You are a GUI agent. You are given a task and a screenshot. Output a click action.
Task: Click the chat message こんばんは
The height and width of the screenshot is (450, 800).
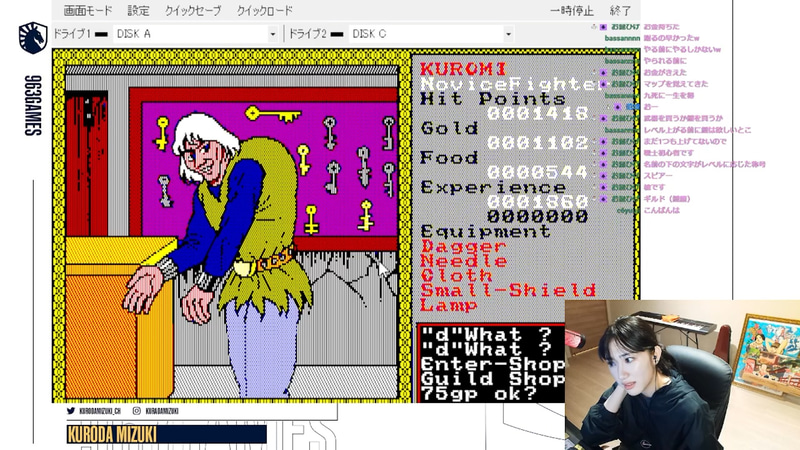tap(661, 210)
